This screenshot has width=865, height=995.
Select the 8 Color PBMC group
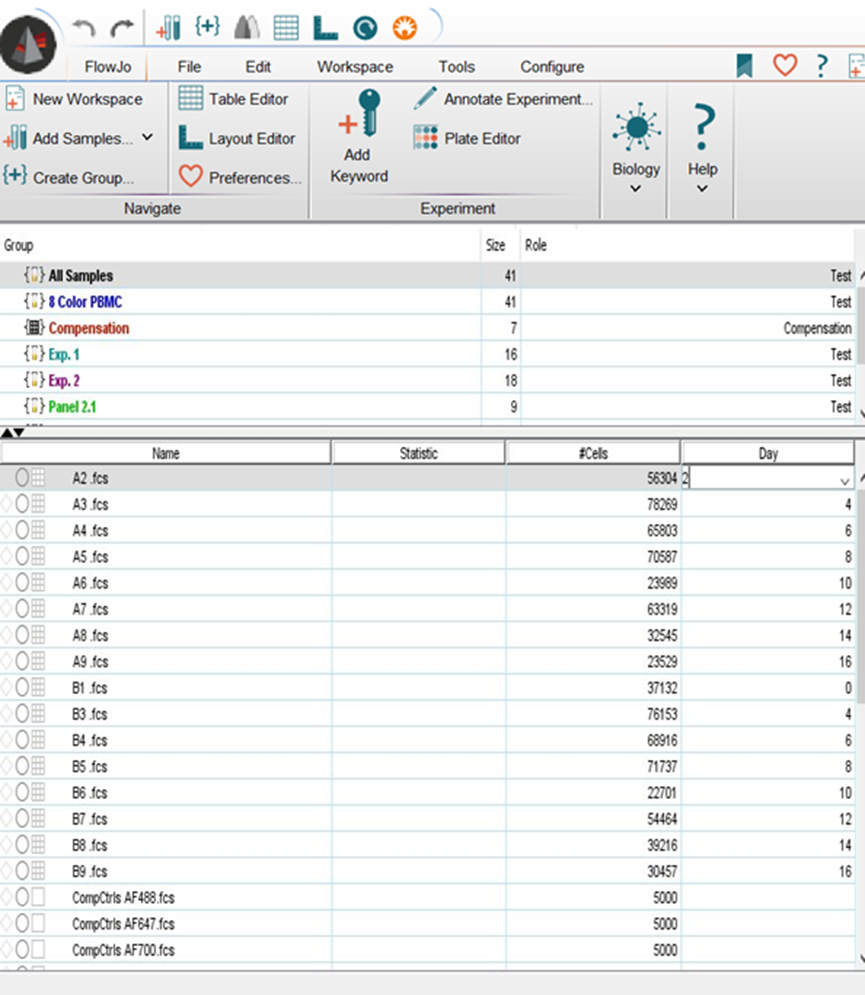tap(85, 301)
